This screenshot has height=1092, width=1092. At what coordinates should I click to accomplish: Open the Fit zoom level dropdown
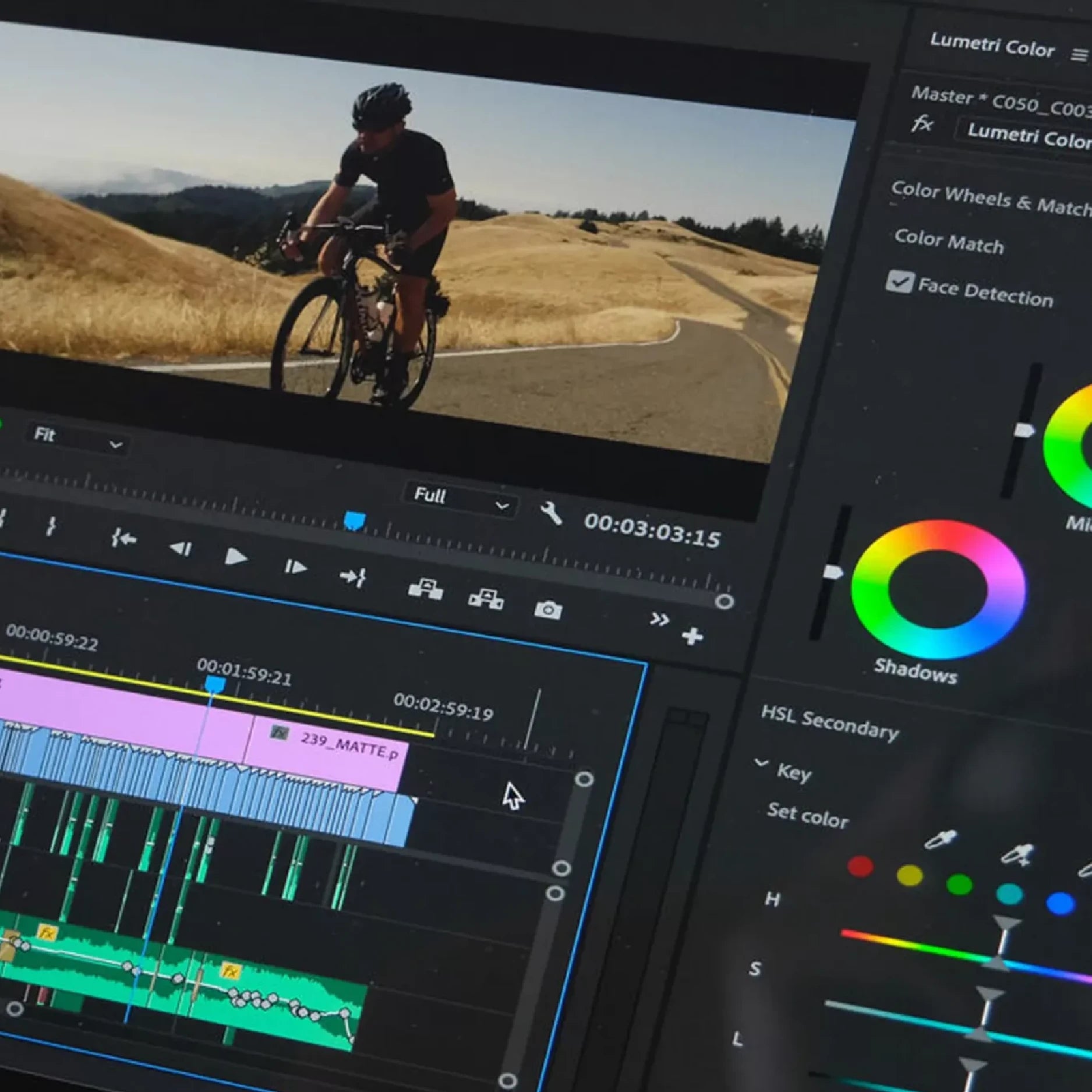tap(77, 439)
